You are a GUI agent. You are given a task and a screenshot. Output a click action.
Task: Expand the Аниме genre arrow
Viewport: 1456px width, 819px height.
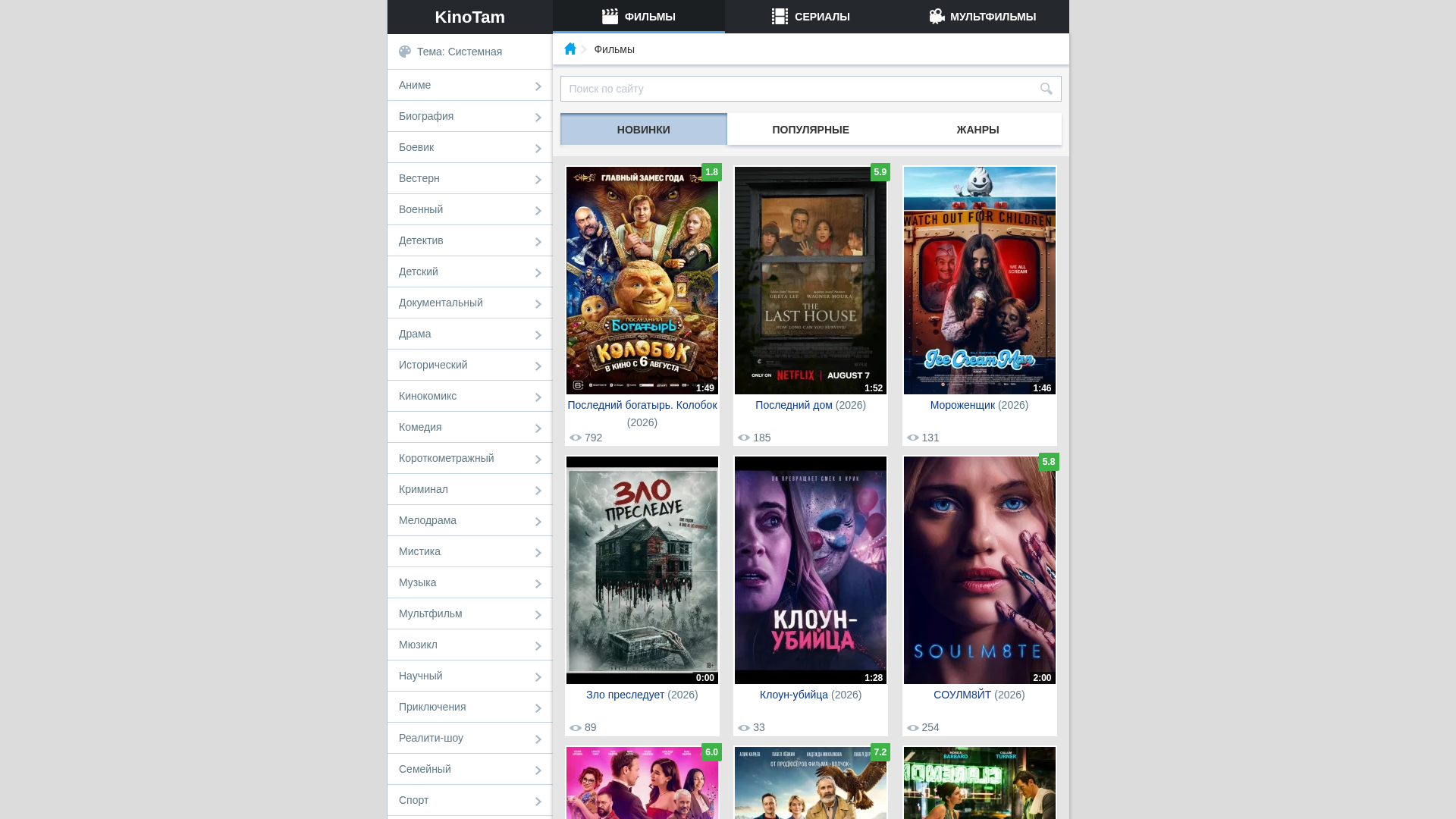pyautogui.click(x=538, y=86)
